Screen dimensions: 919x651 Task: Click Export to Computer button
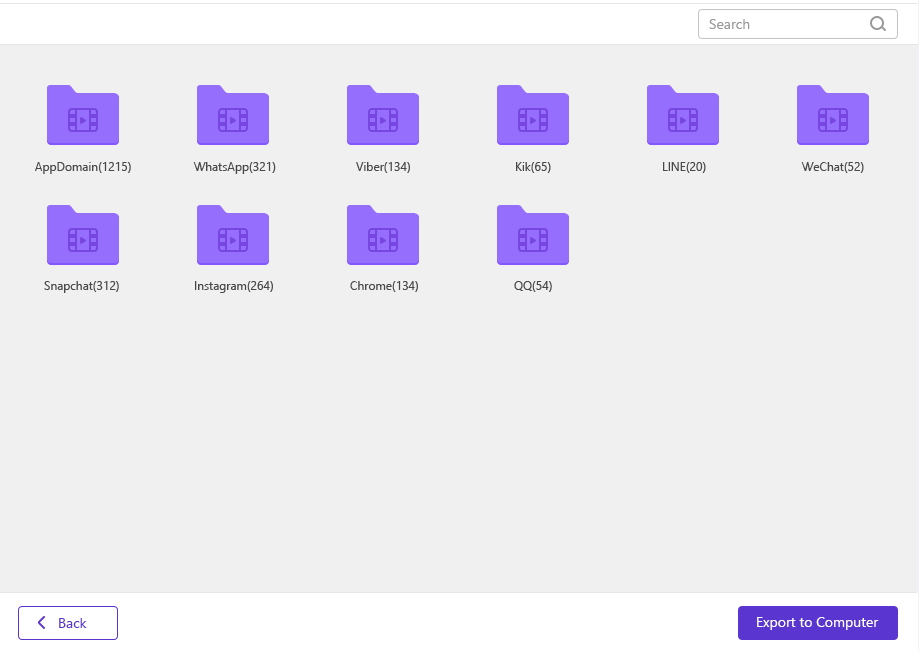818,623
